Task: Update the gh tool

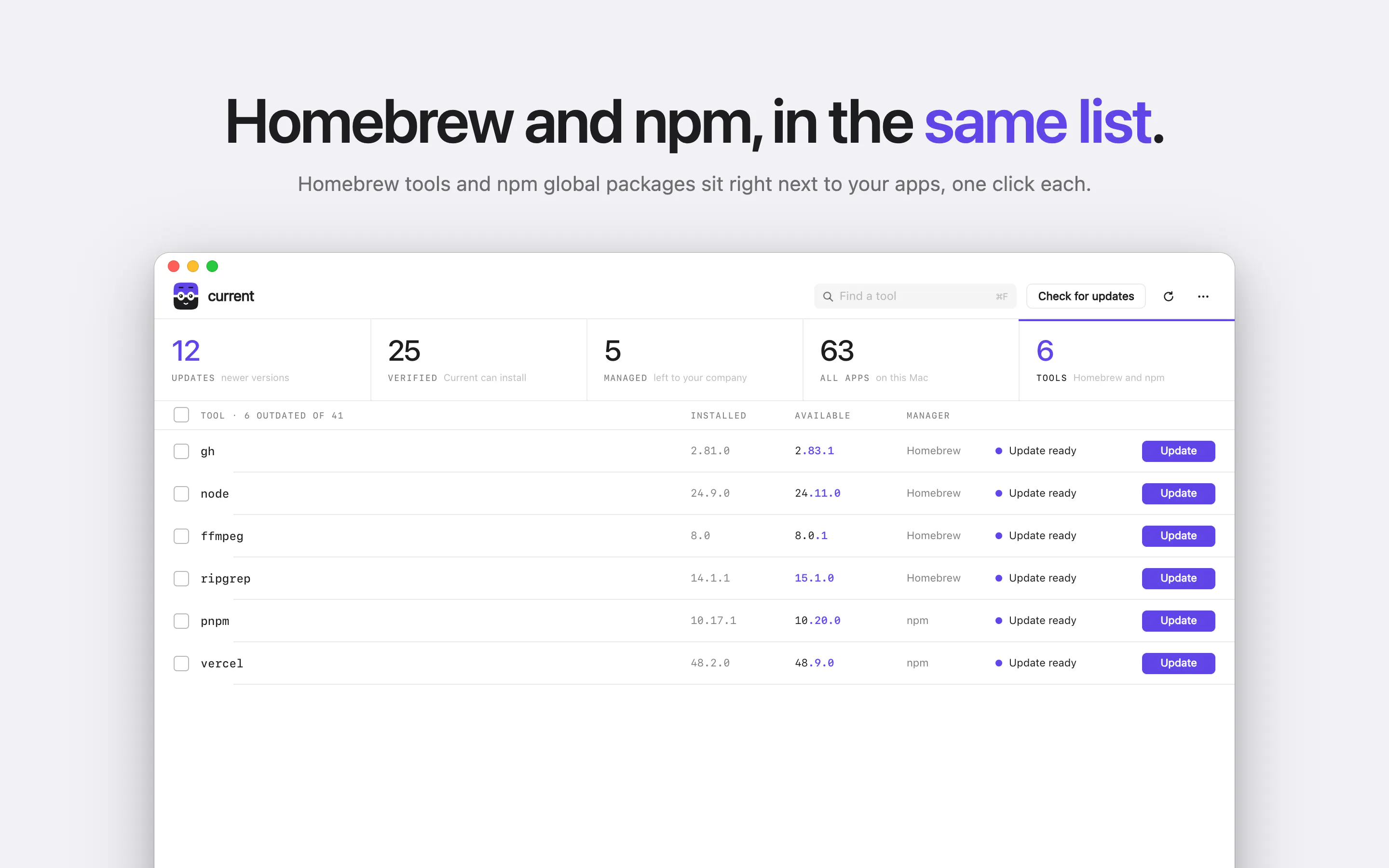Action: click(x=1178, y=451)
